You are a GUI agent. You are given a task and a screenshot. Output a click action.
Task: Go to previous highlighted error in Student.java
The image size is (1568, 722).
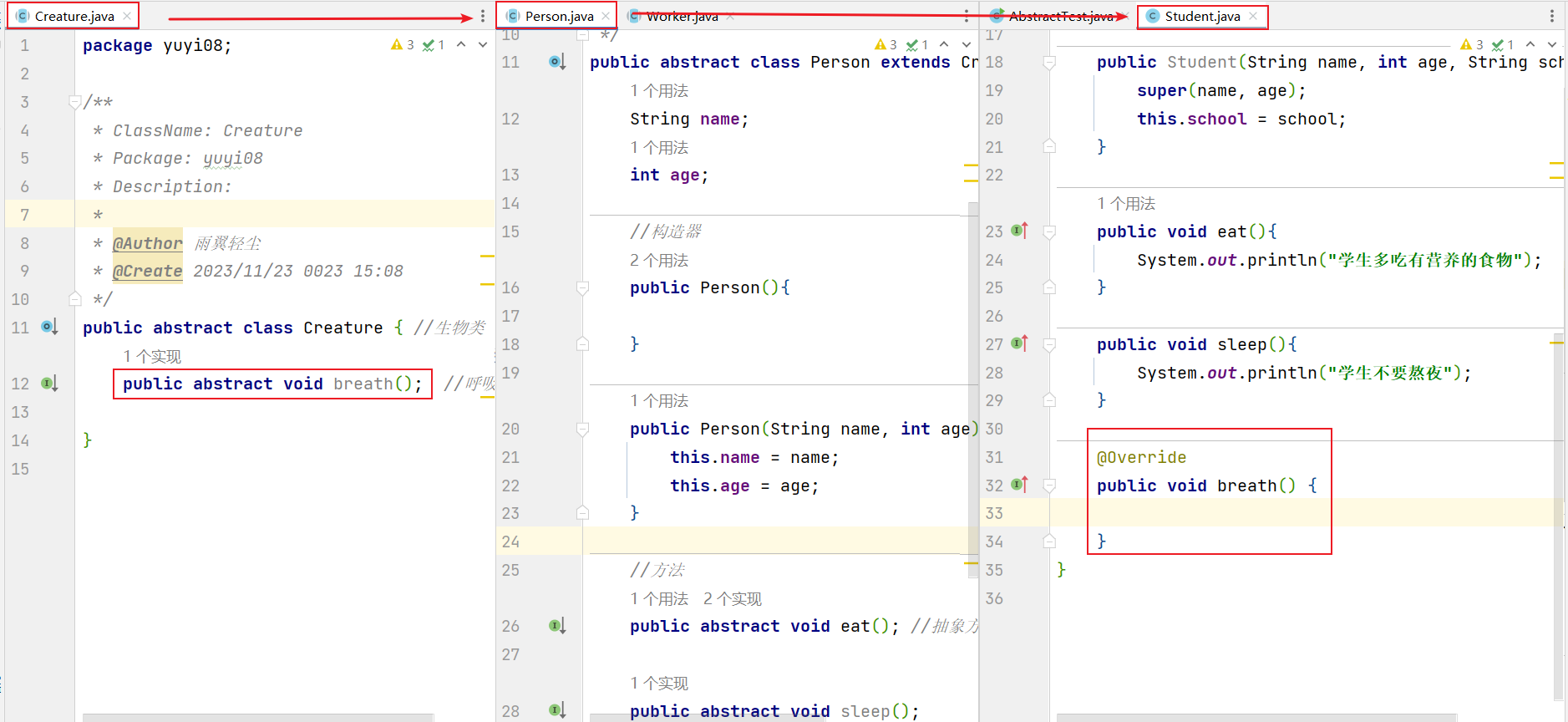point(1530,45)
